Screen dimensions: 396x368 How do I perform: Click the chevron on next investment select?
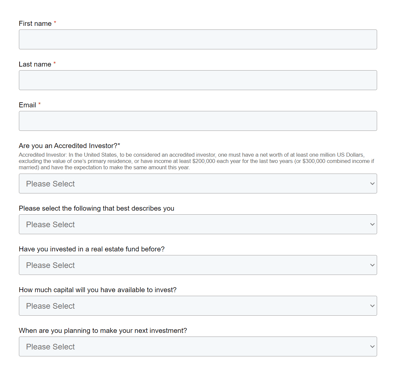372,347
